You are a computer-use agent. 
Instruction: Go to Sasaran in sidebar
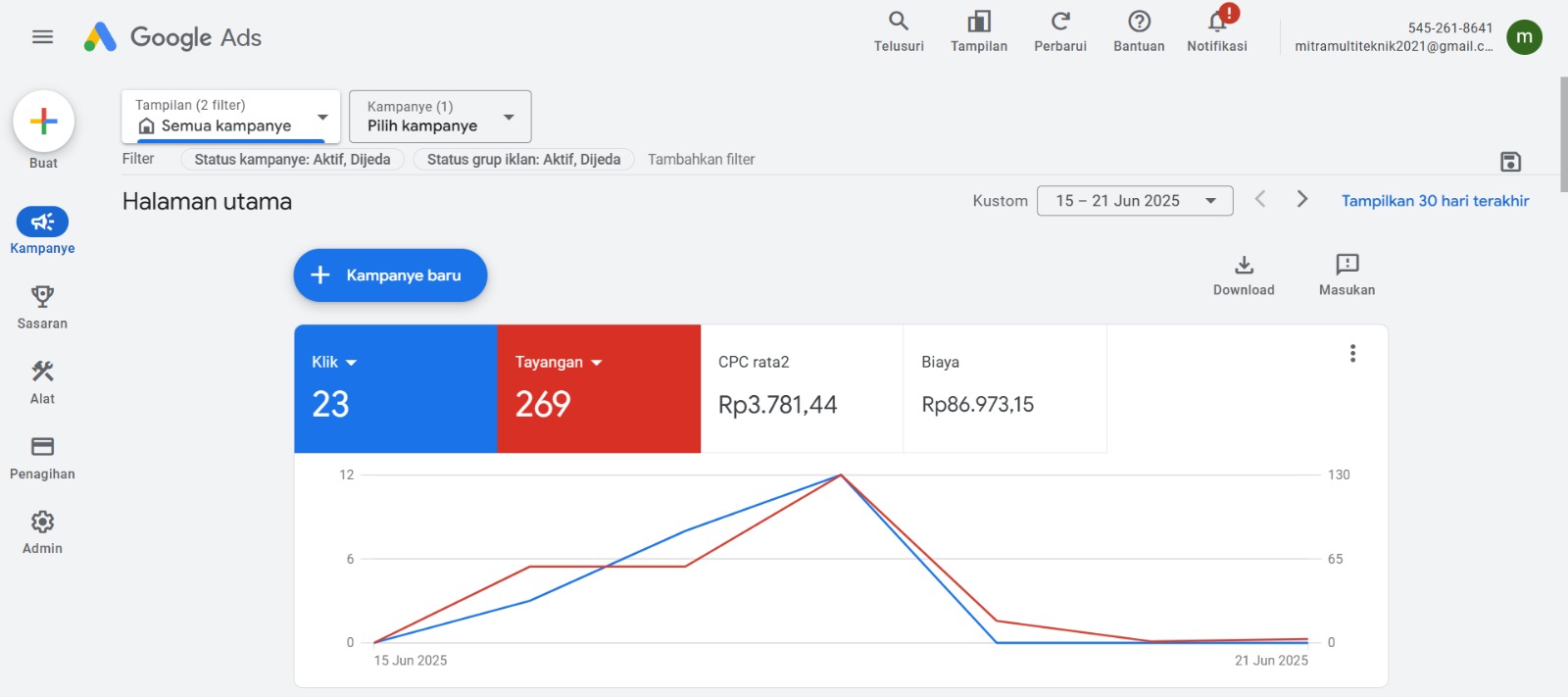42,307
